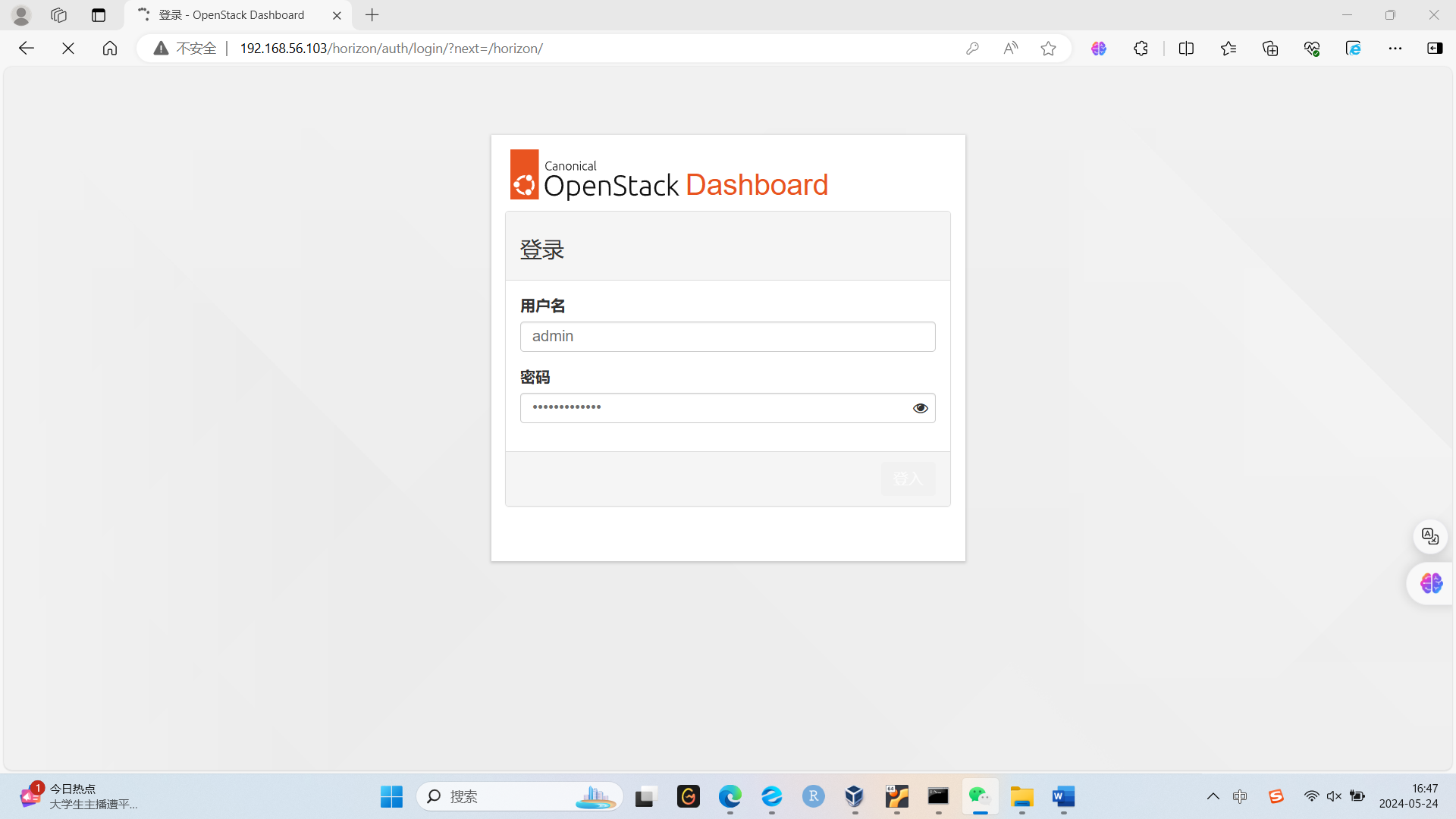This screenshot has width=1456, height=819.
Task: Close the OpenStack Dashboard tab
Action: pos(337,15)
